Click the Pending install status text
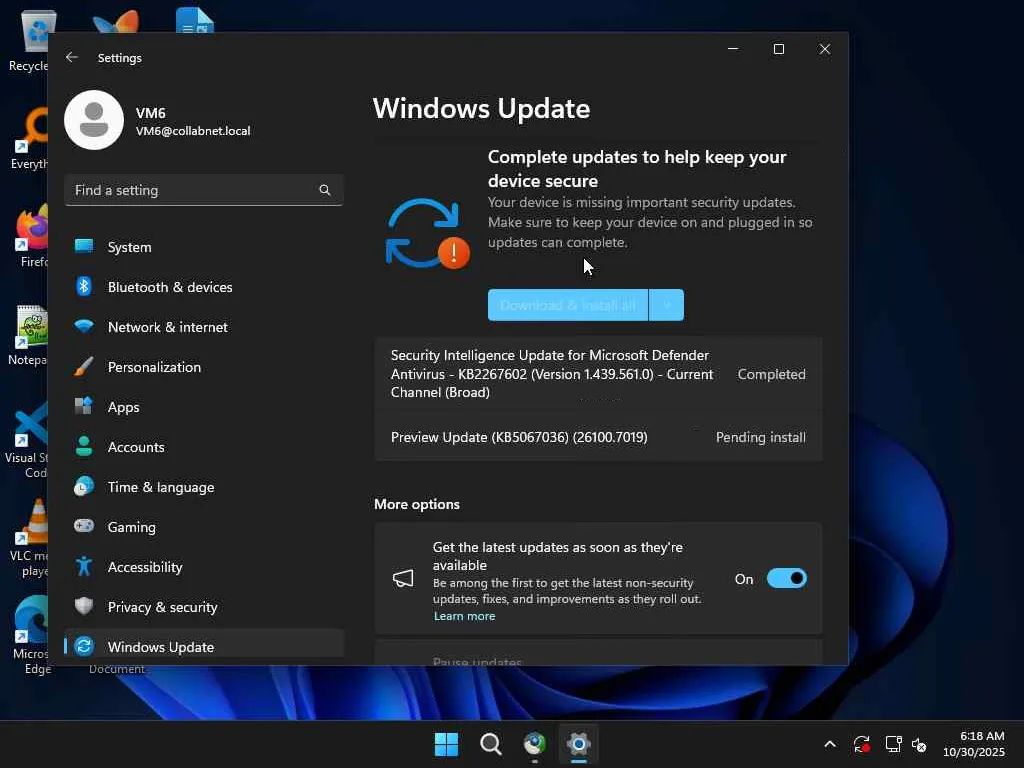Screen dimensions: 1024x768 760,437
